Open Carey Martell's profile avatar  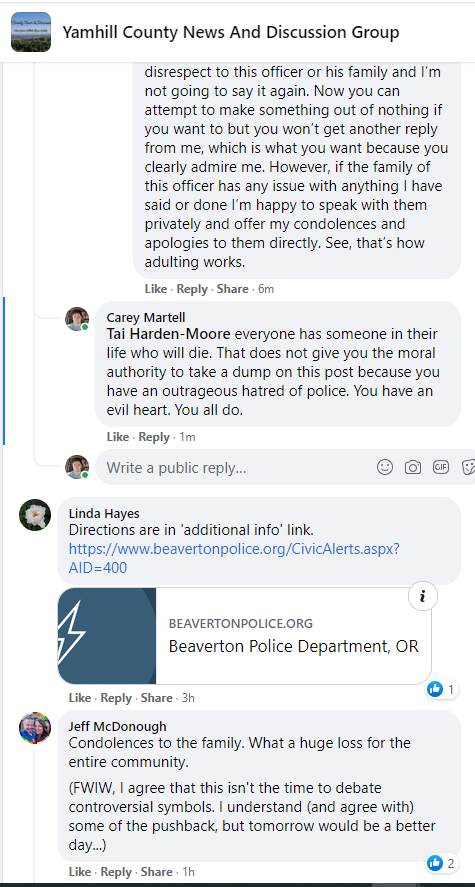point(77,319)
